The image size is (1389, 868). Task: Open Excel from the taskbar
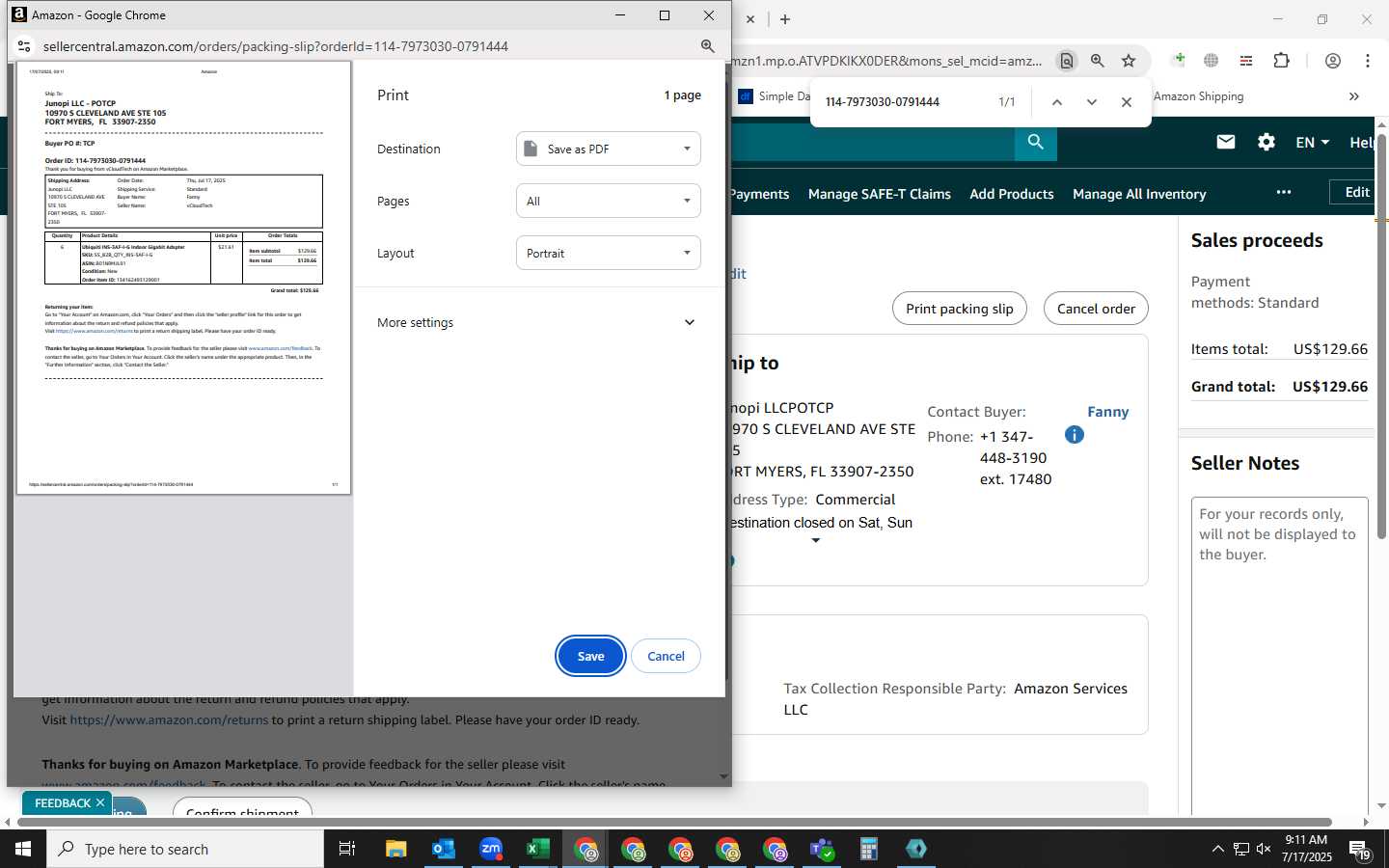point(538,849)
